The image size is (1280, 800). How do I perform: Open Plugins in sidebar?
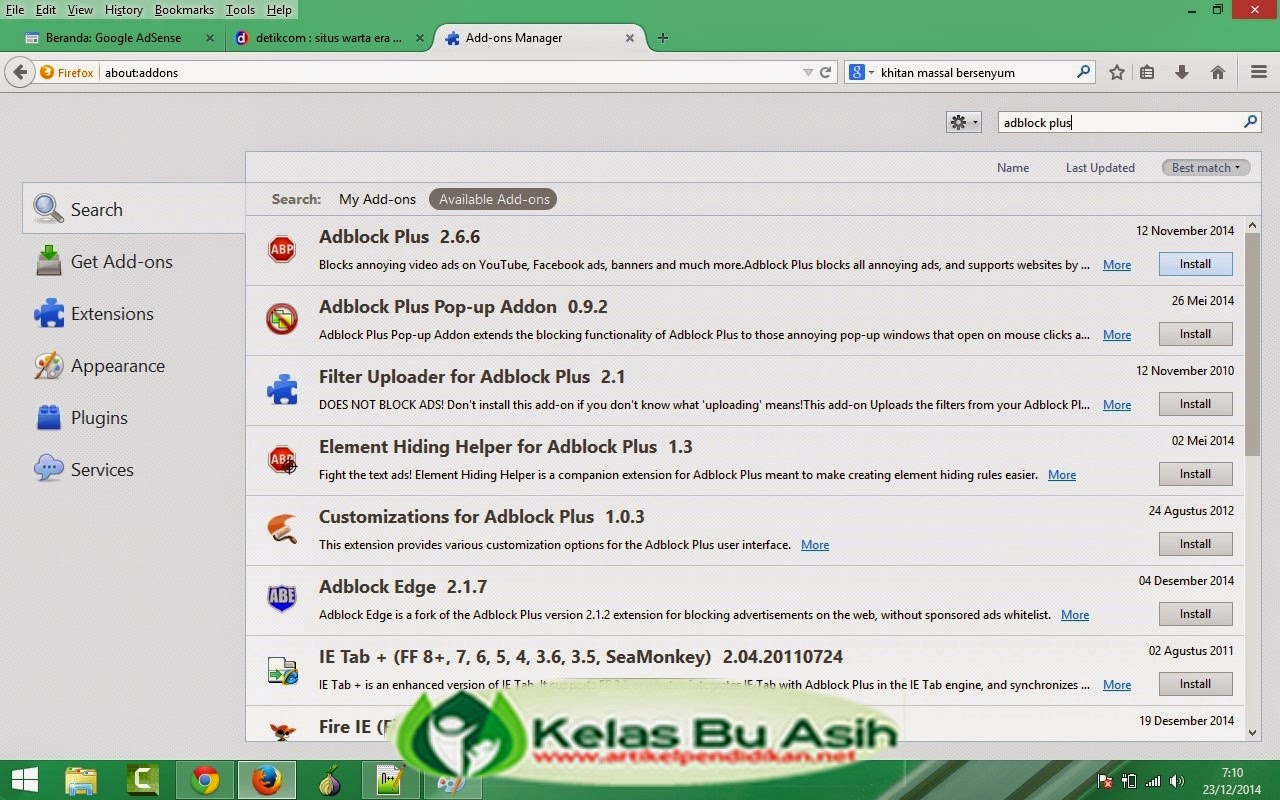point(134,418)
